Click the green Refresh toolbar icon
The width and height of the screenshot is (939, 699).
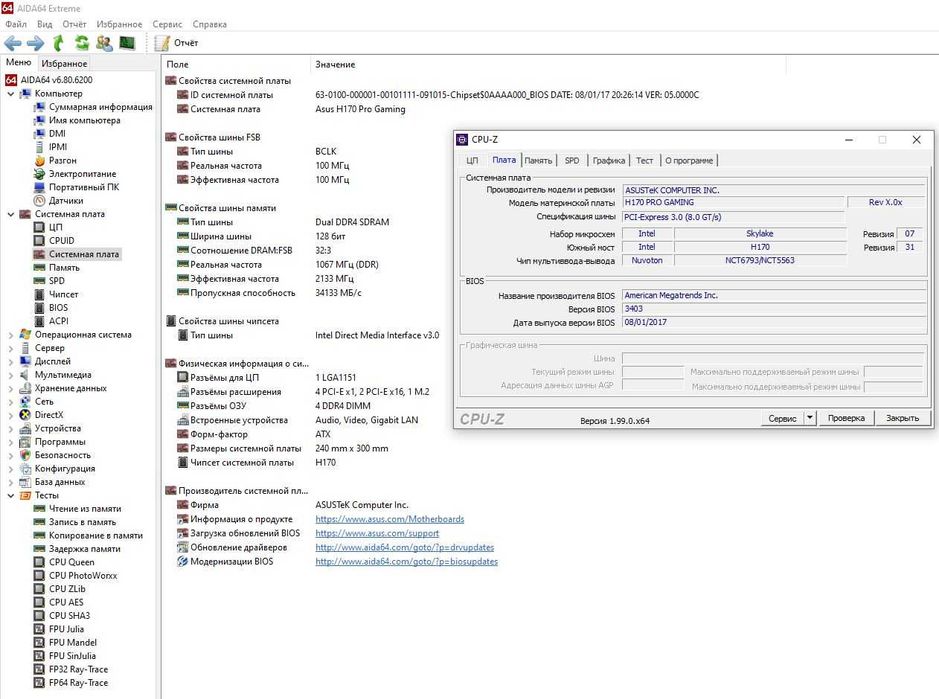click(81, 43)
